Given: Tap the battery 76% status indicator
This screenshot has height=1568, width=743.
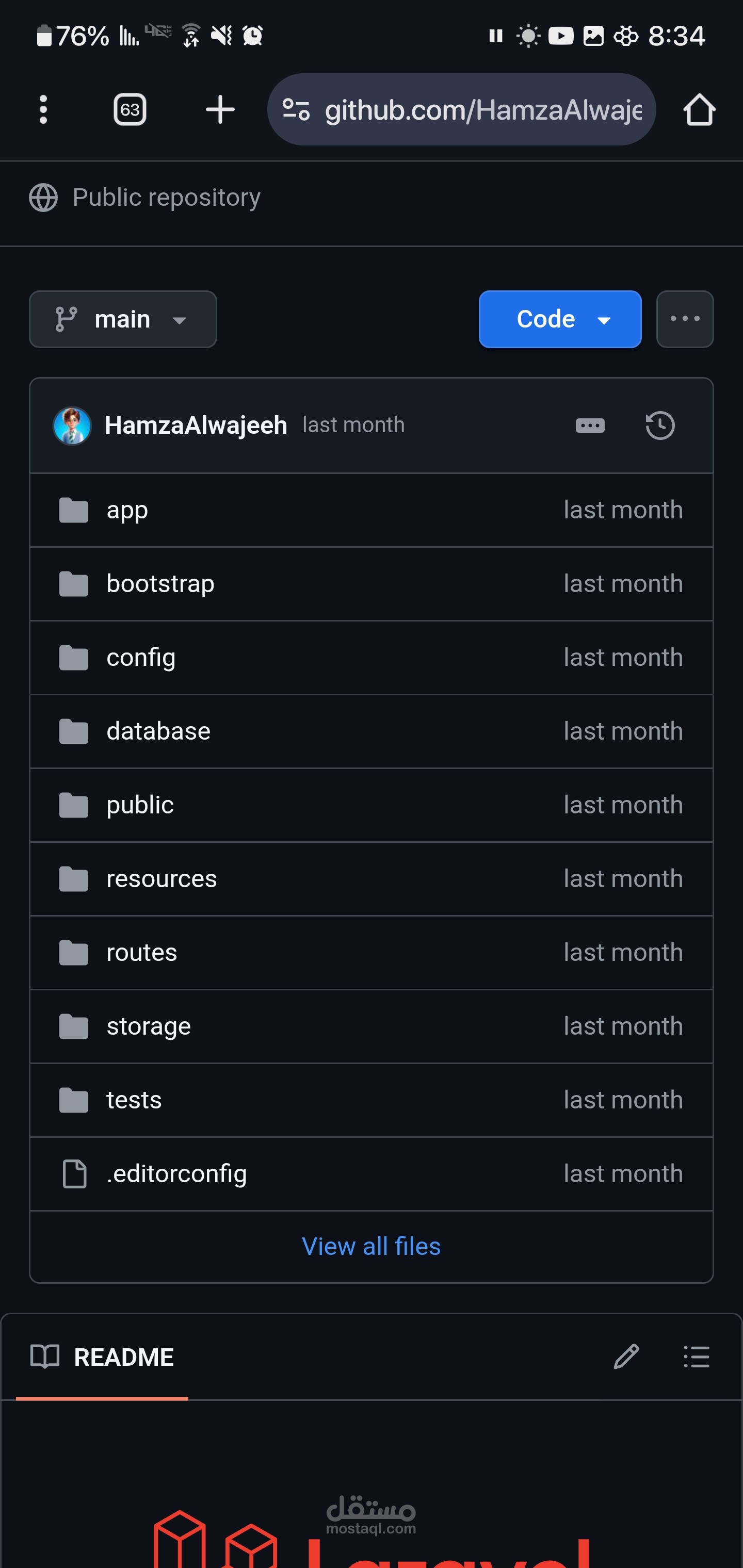Looking at the screenshot, I should (72, 37).
